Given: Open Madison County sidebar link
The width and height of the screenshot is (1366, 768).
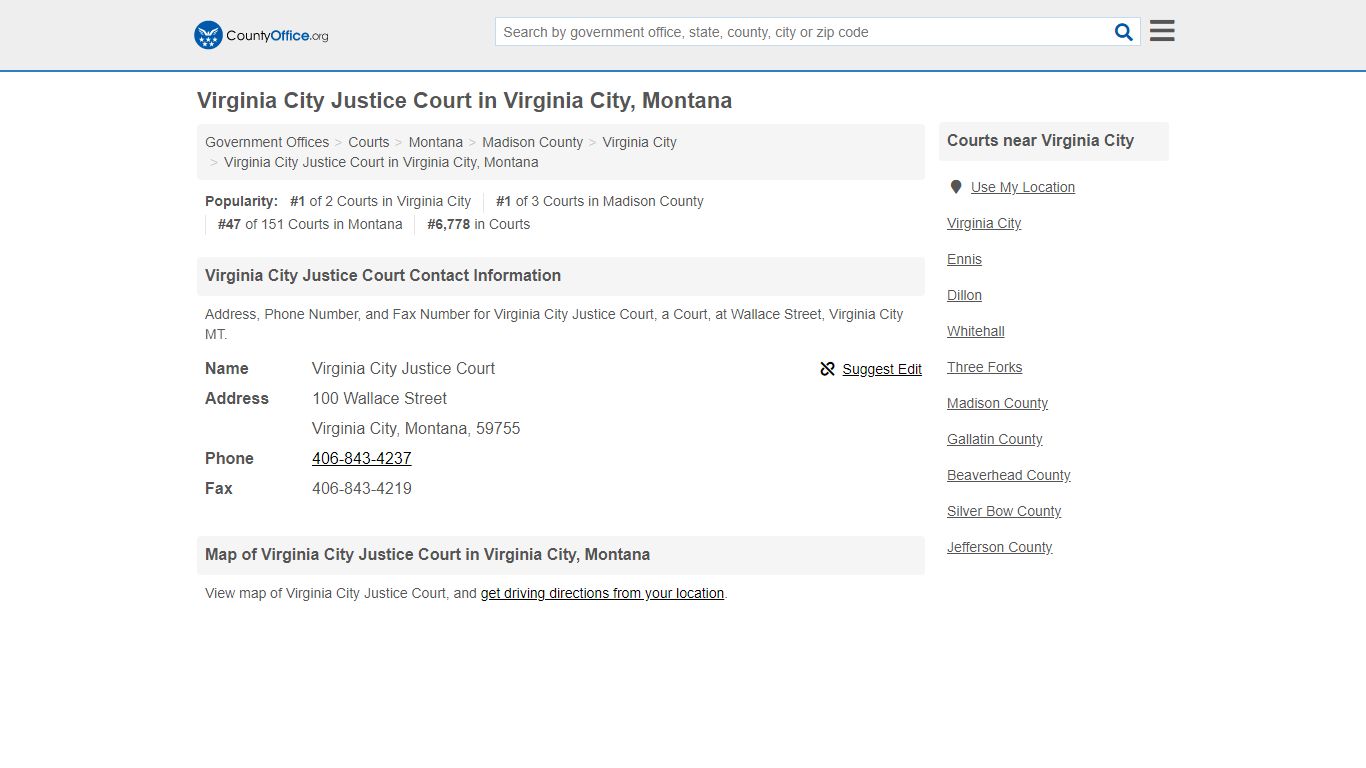Looking at the screenshot, I should 998,403.
